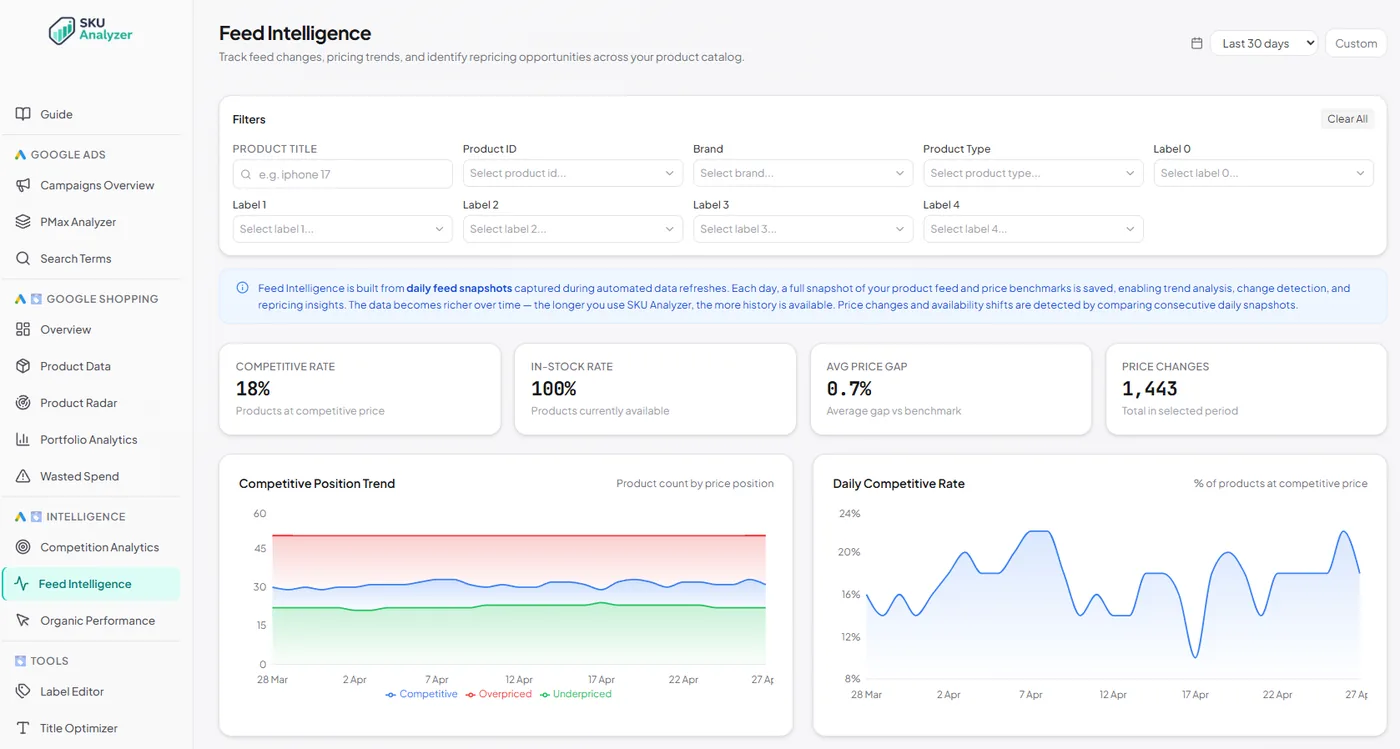Open the Product ID dropdown
1400x749 pixels.
[573, 173]
